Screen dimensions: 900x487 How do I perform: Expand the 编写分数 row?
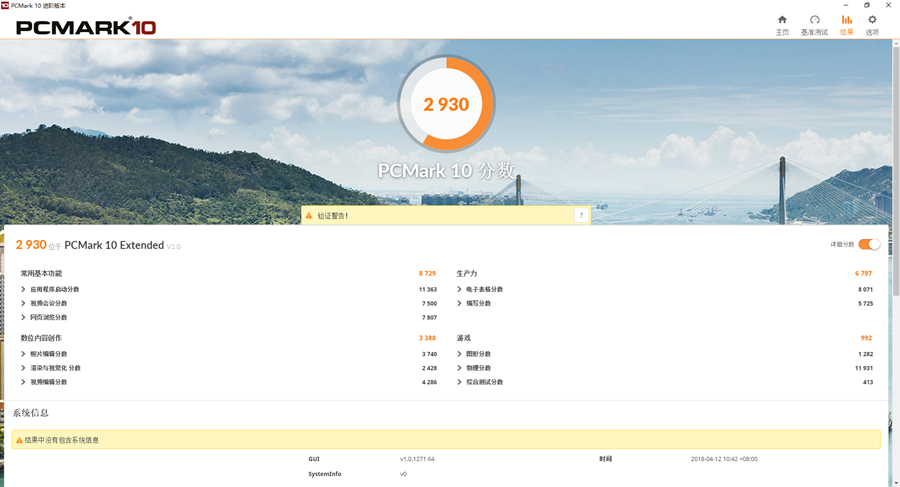pyautogui.click(x=460, y=303)
